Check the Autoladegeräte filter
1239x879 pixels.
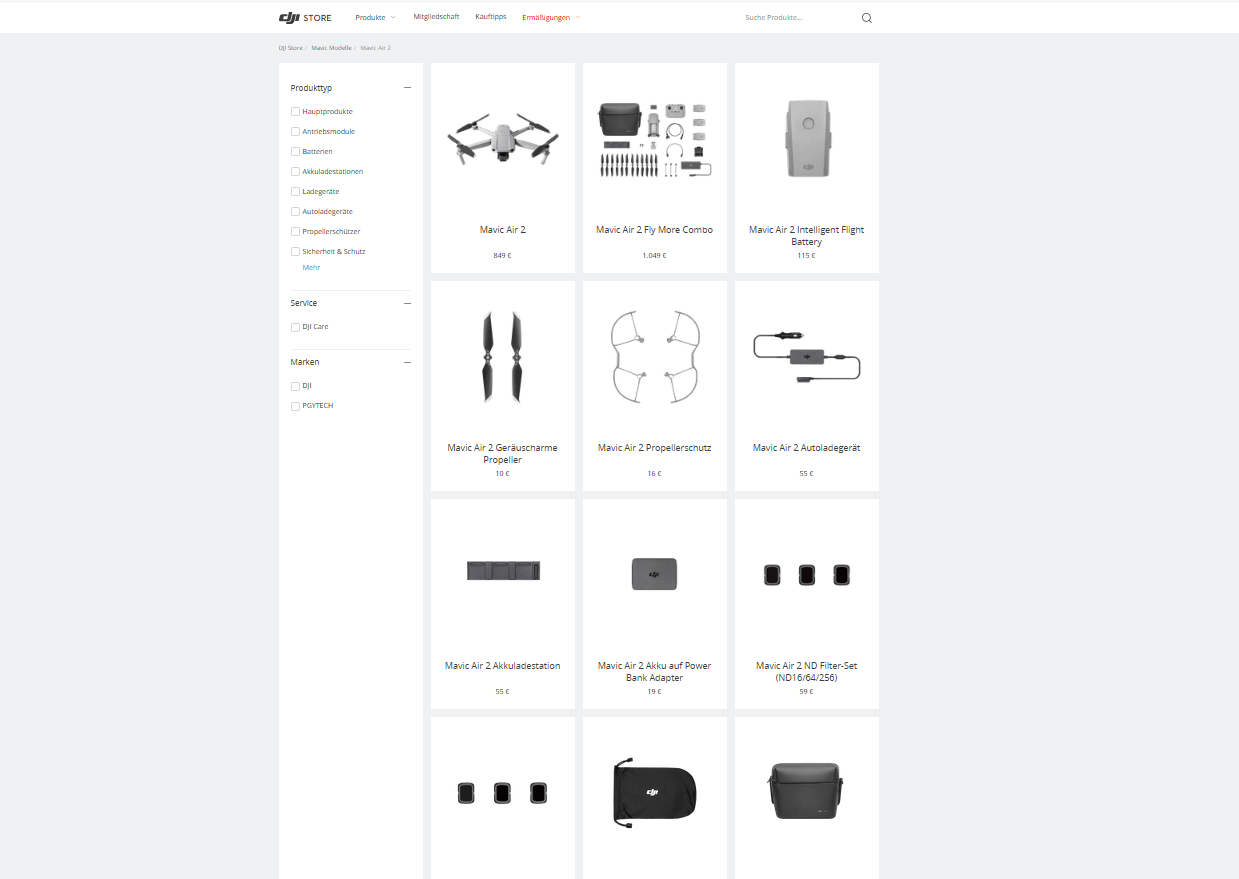[x=295, y=212]
